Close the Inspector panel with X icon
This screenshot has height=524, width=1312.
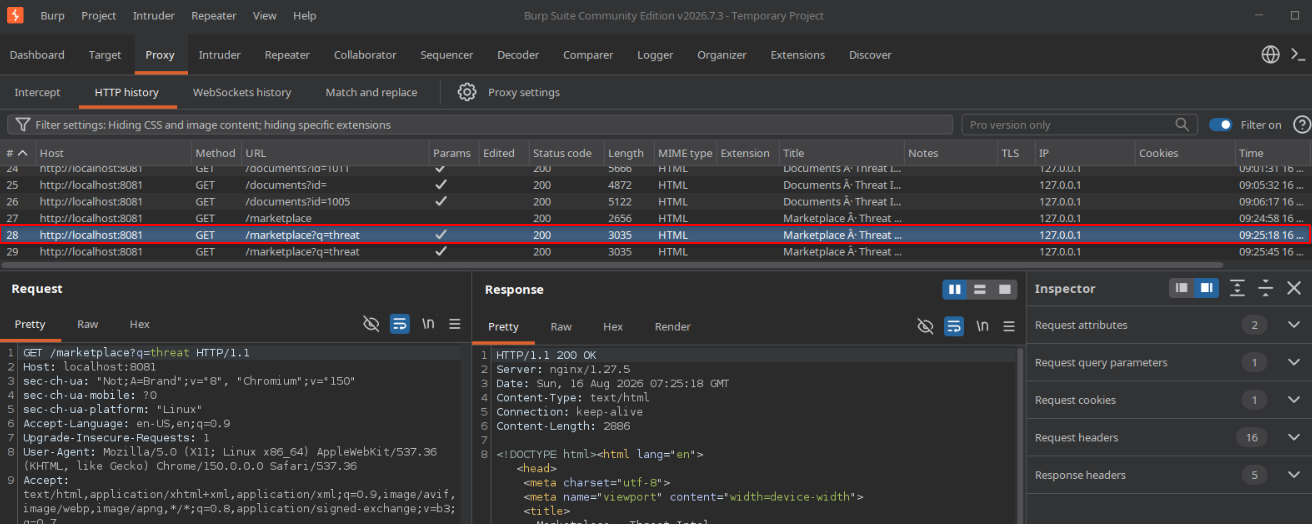point(1293,288)
